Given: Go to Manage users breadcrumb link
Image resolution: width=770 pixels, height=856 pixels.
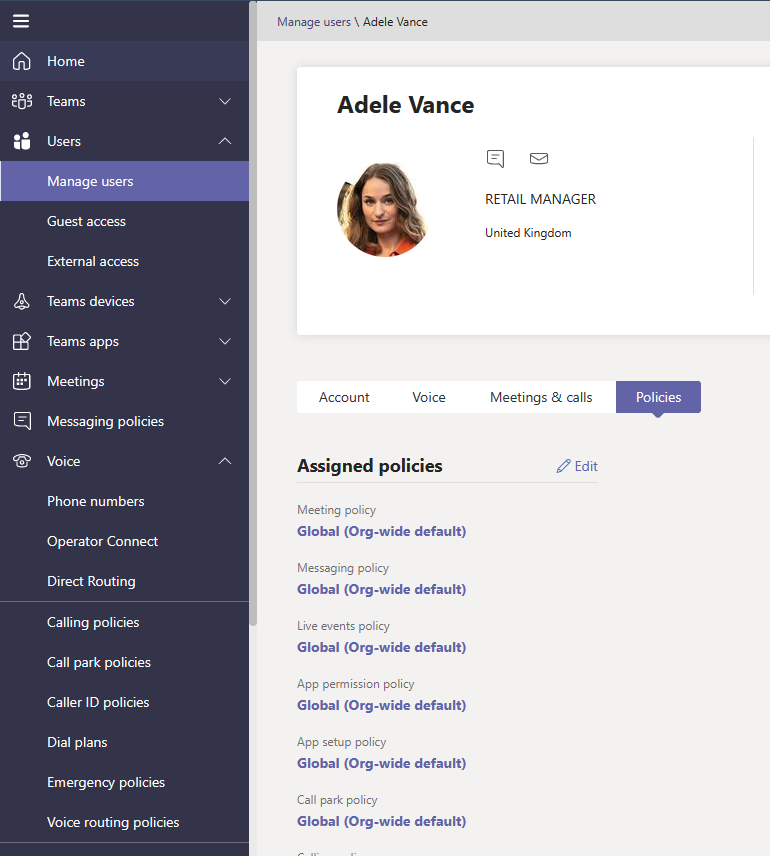Looking at the screenshot, I should (313, 22).
